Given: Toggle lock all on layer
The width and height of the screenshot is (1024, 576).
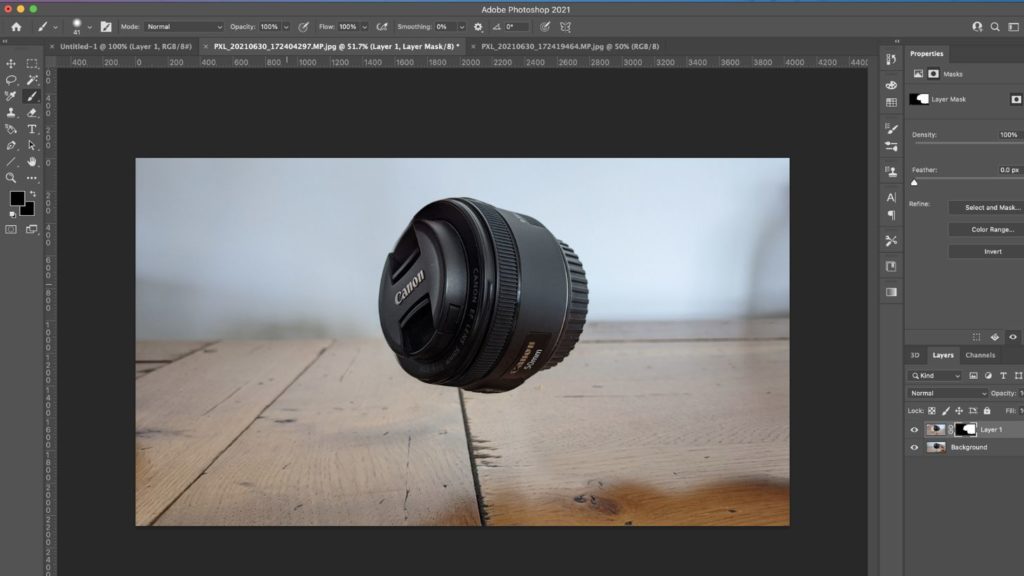Looking at the screenshot, I should click(987, 411).
